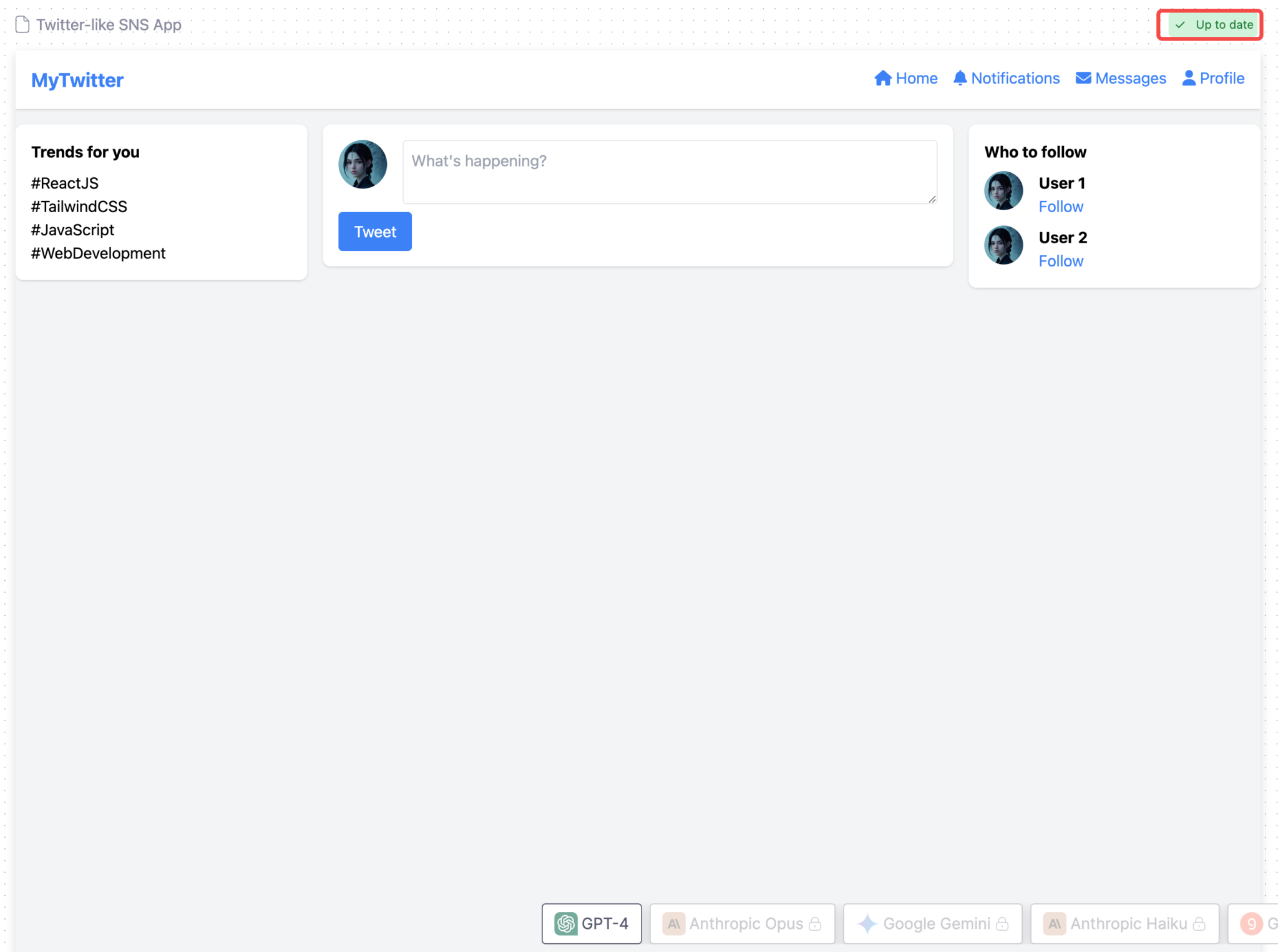
Task: Follow User 1
Action: pos(1061,206)
